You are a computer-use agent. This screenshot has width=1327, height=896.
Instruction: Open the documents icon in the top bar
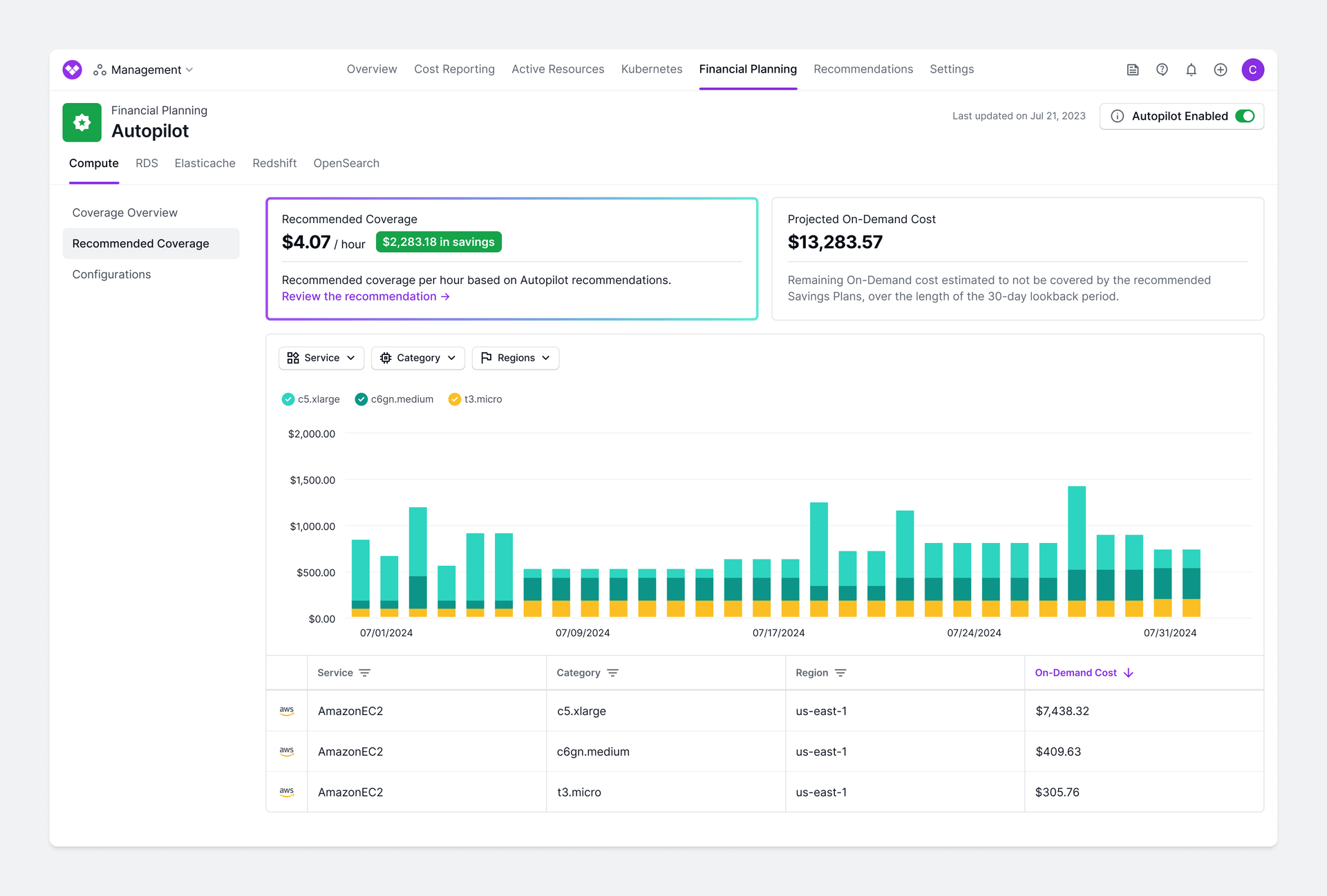pyautogui.click(x=1133, y=69)
